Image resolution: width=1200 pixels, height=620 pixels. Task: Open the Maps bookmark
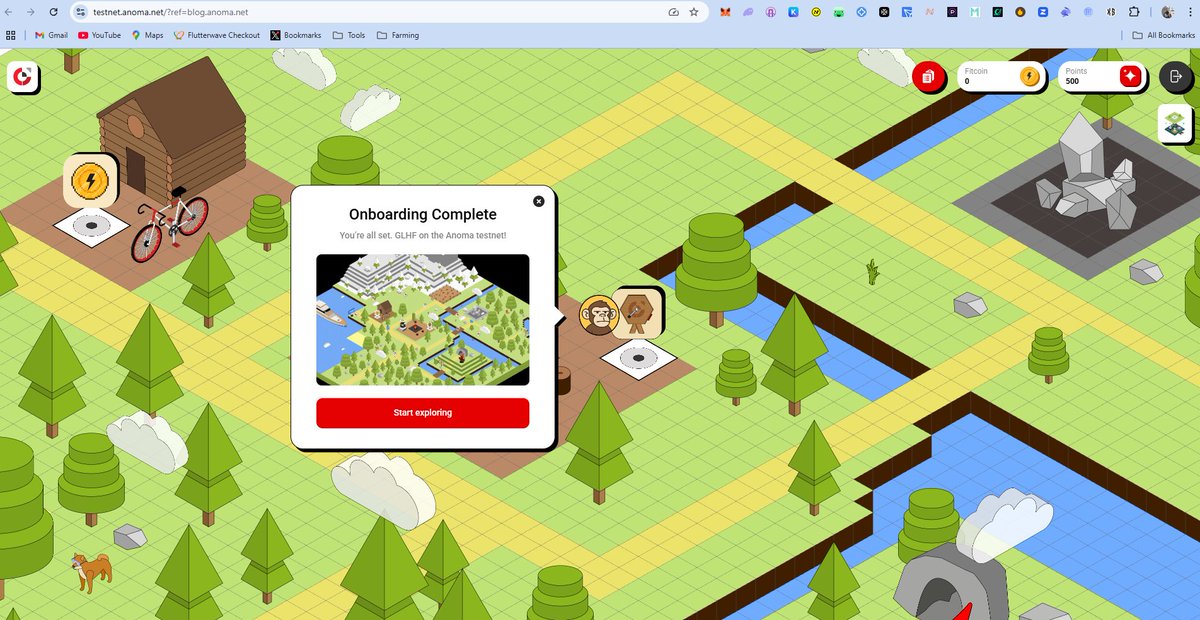pos(147,35)
